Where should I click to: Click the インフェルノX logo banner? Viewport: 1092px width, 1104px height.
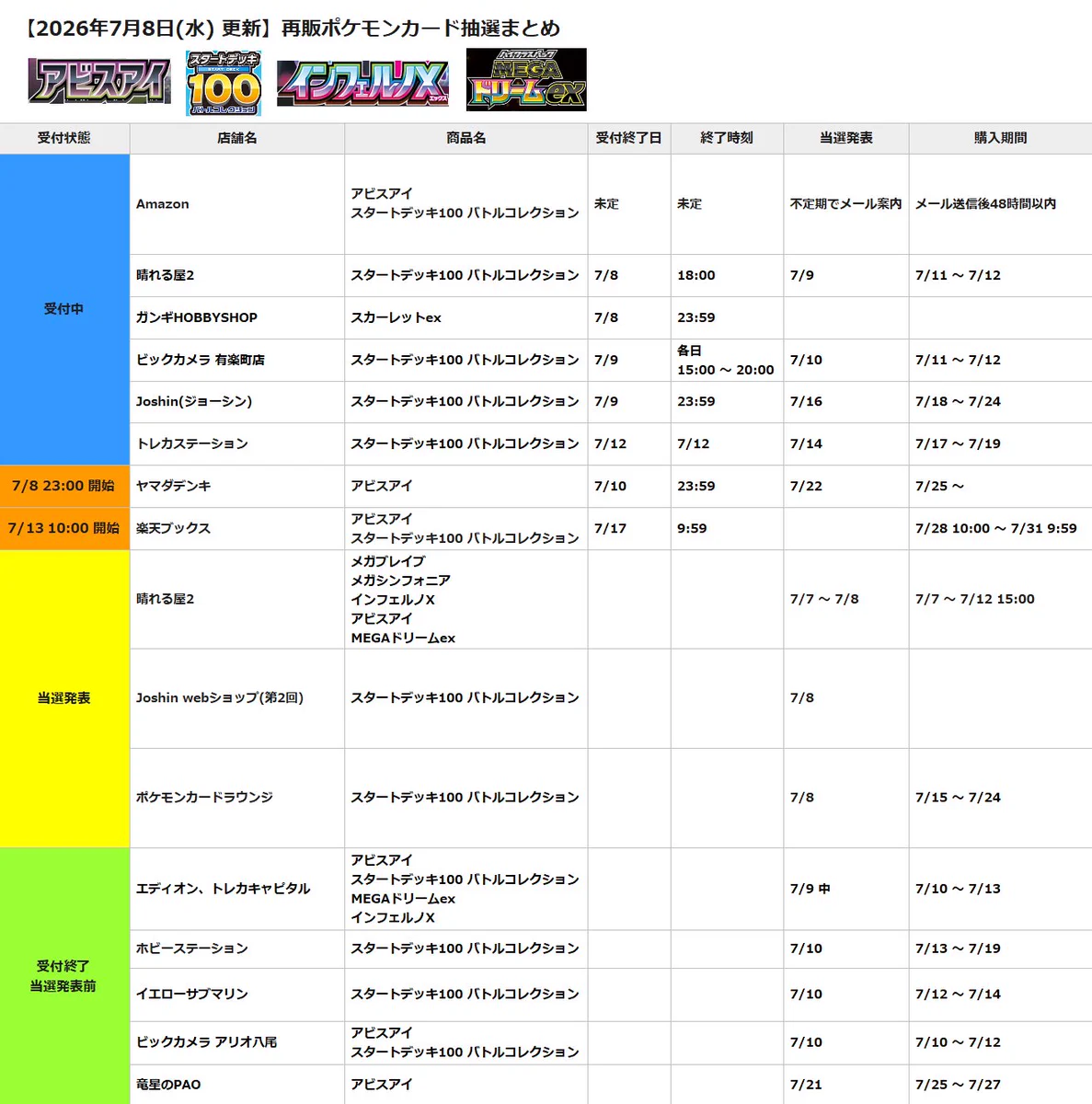click(362, 83)
